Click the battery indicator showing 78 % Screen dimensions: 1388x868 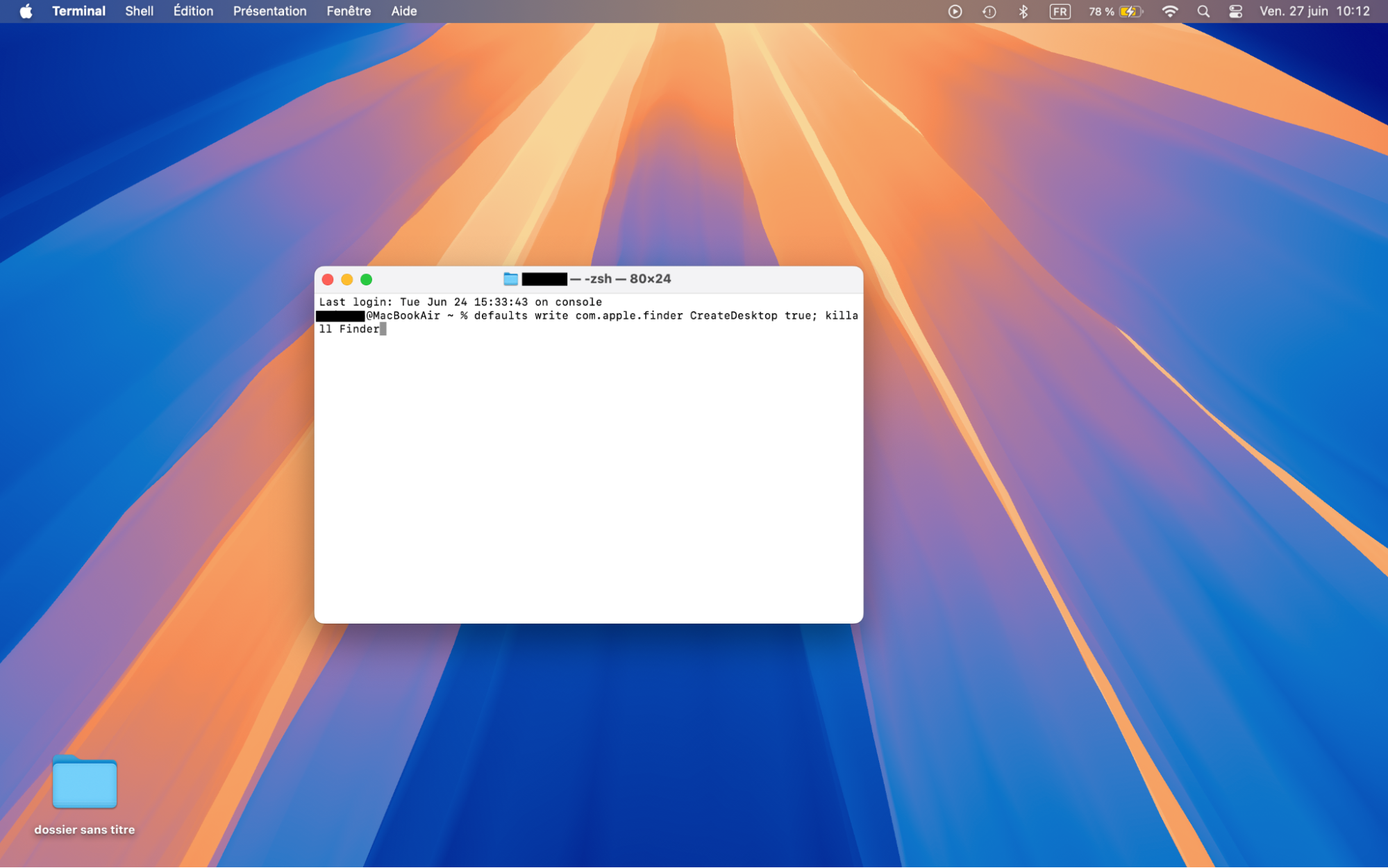coord(1114,11)
